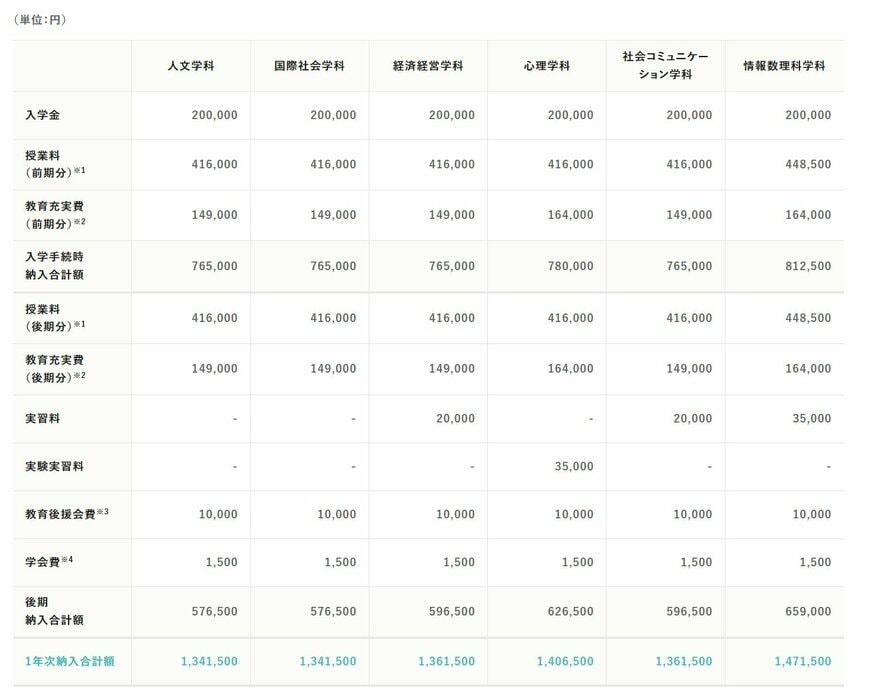
Task: Select the 情報数理科学科 column header
Action: click(784, 66)
